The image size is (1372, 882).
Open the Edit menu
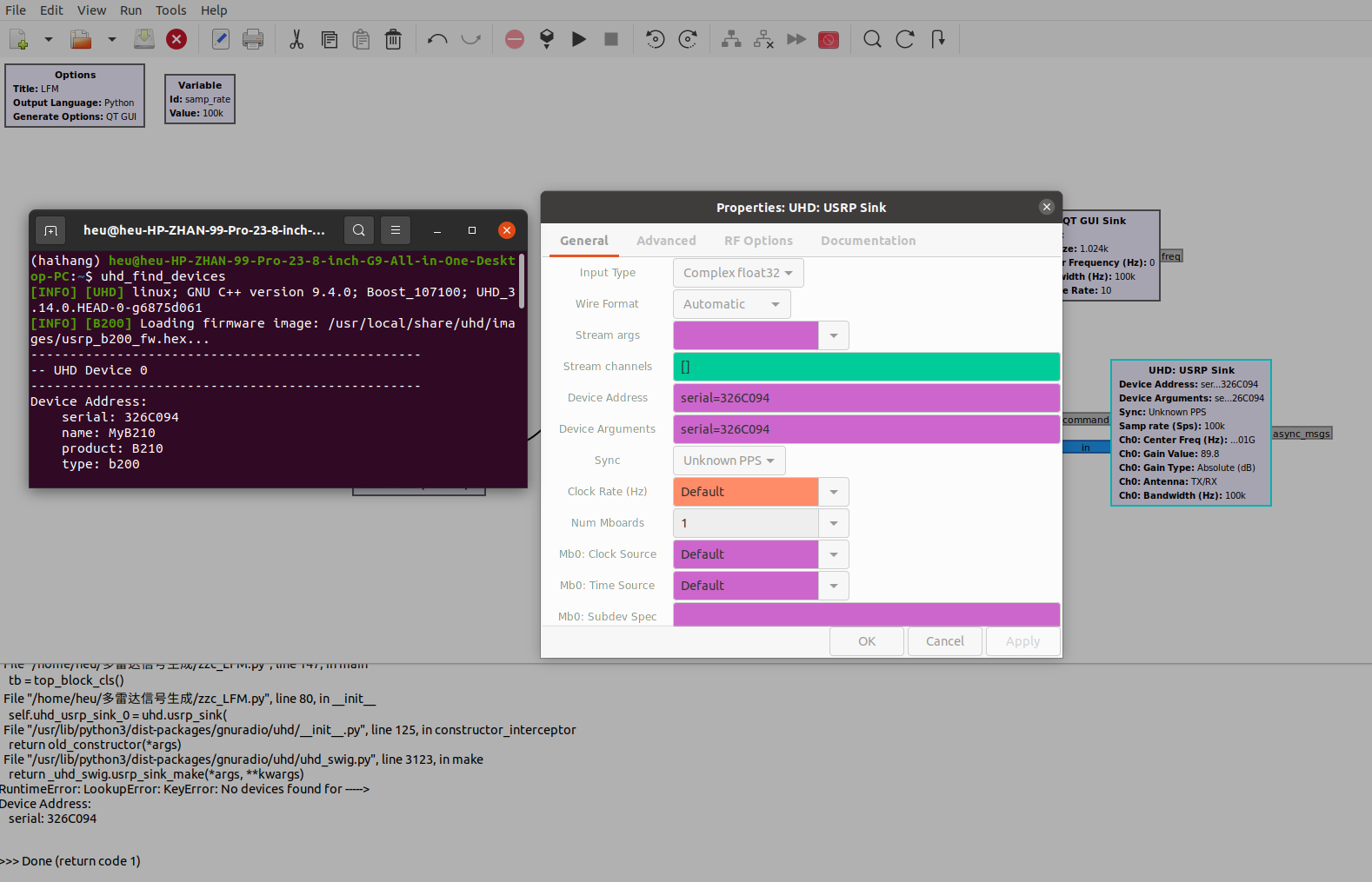[x=51, y=10]
